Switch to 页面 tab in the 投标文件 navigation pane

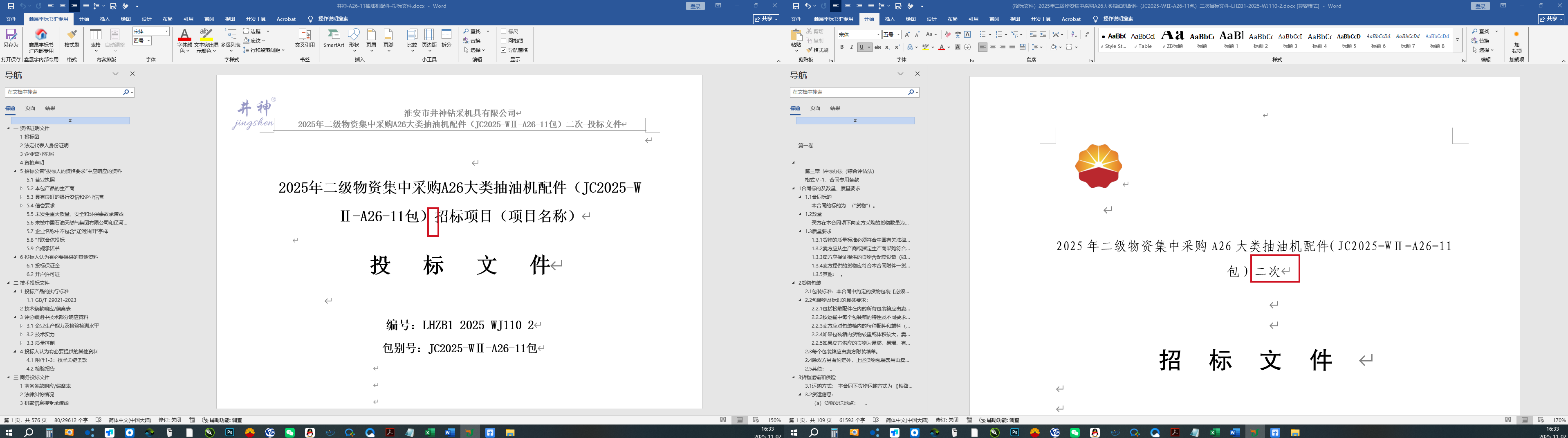tap(30, 108)
